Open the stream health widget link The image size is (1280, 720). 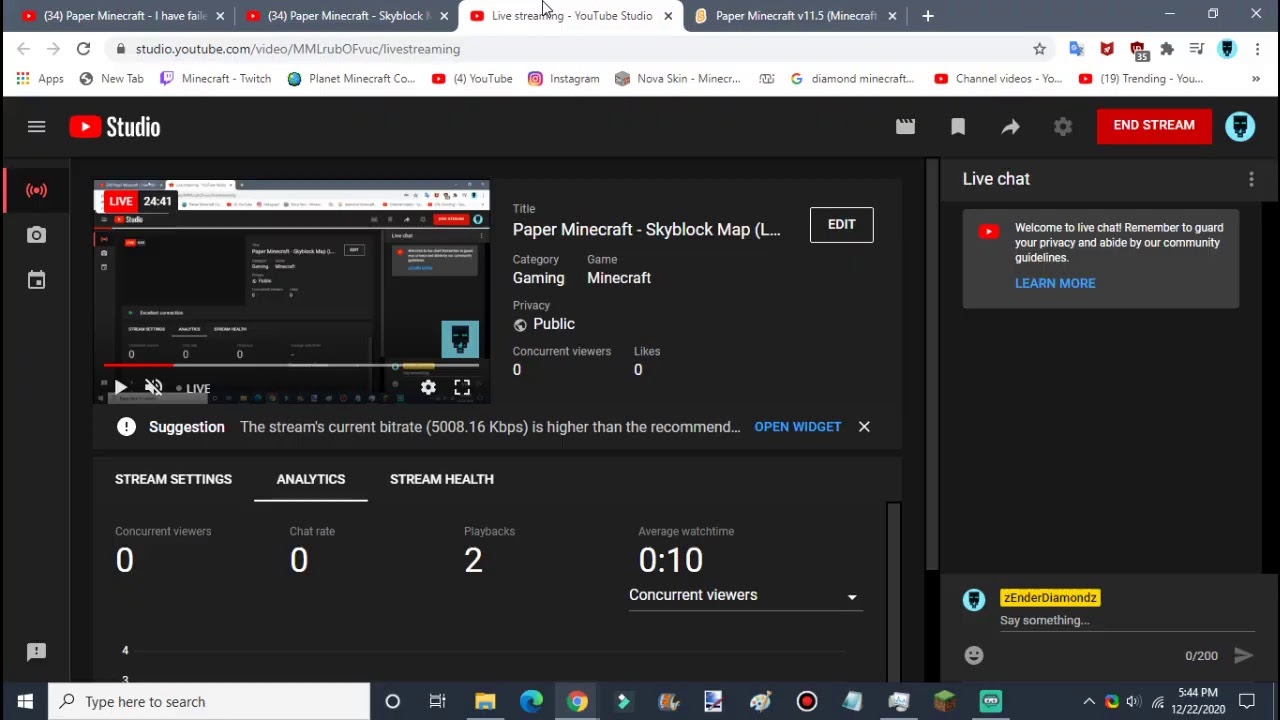coord(797,427)
